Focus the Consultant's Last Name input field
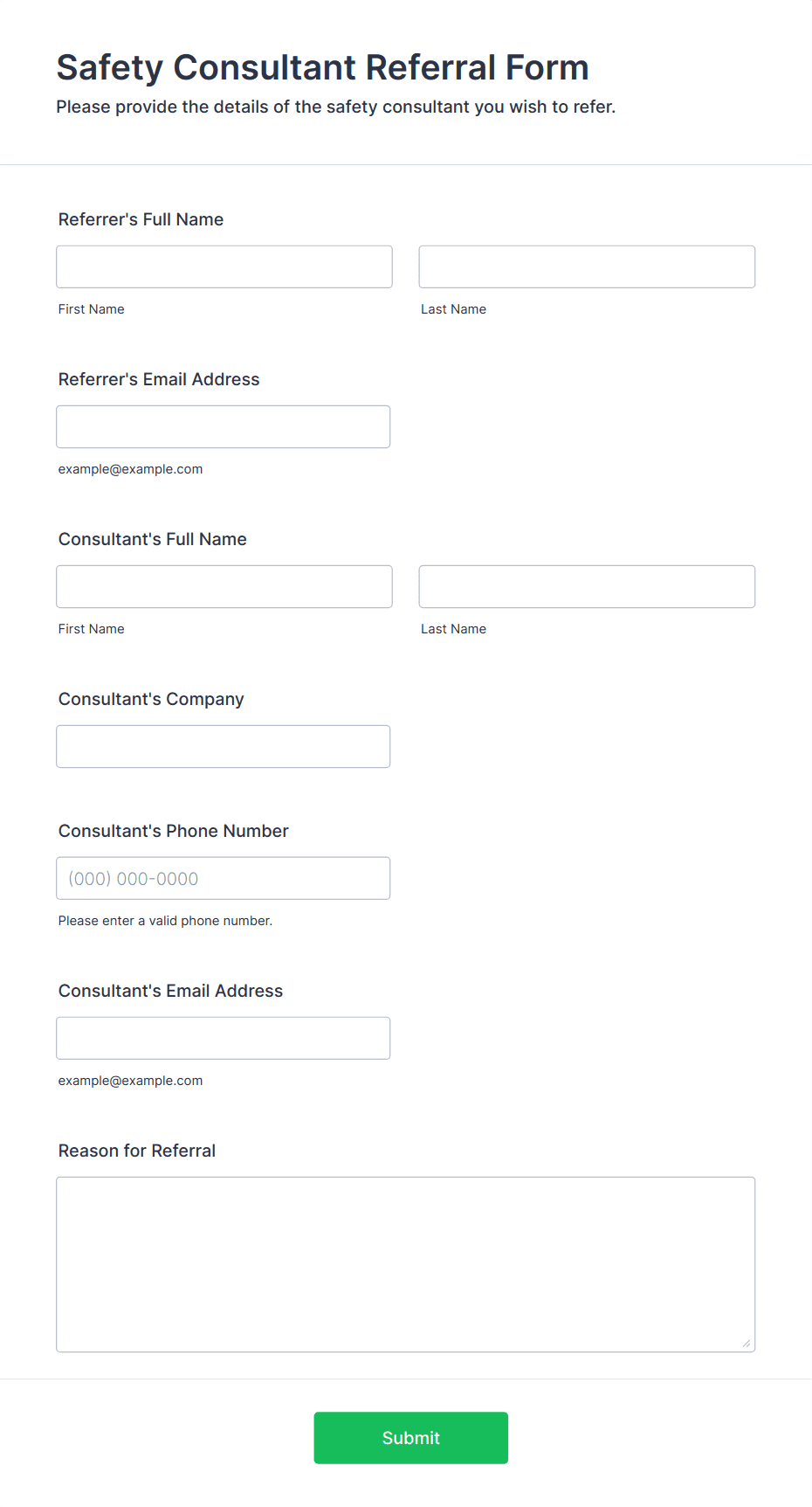 coord(587,586)
